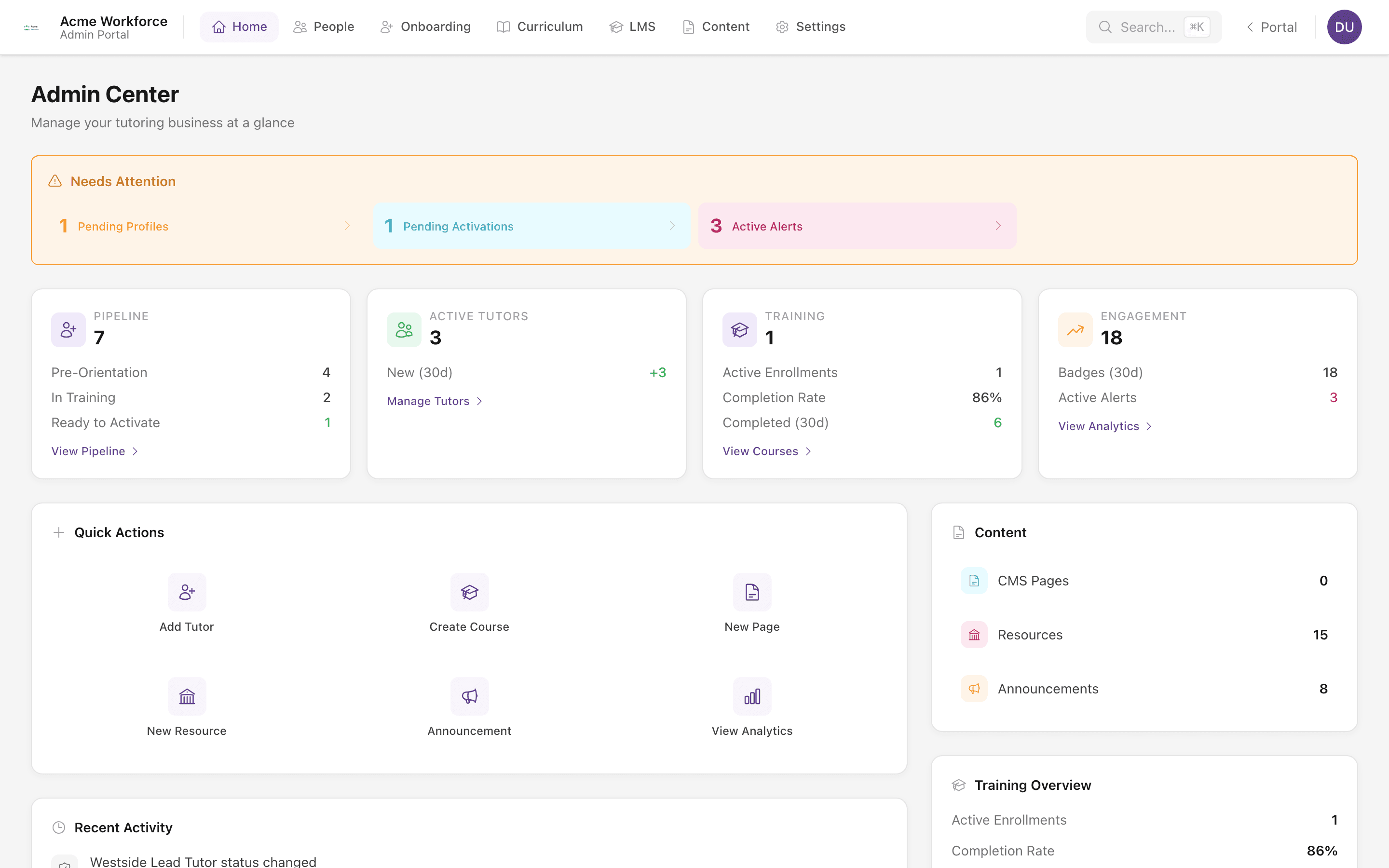Screen dimensions: 1389x868
Task: Expand the Active Alerts chevron arrow
Action: (x=997, y=226)
